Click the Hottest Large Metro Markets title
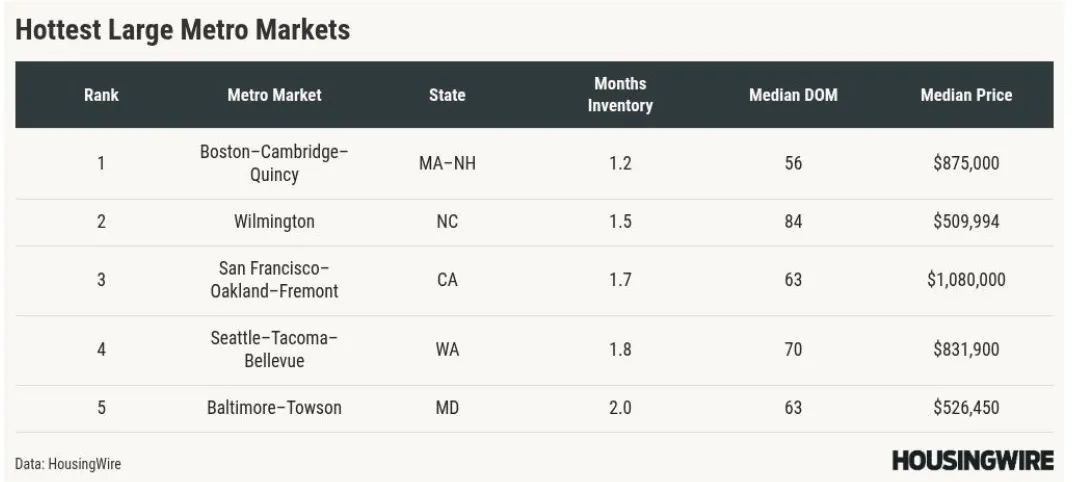This screenshot has height=482, width=1073. pos(183,30)
